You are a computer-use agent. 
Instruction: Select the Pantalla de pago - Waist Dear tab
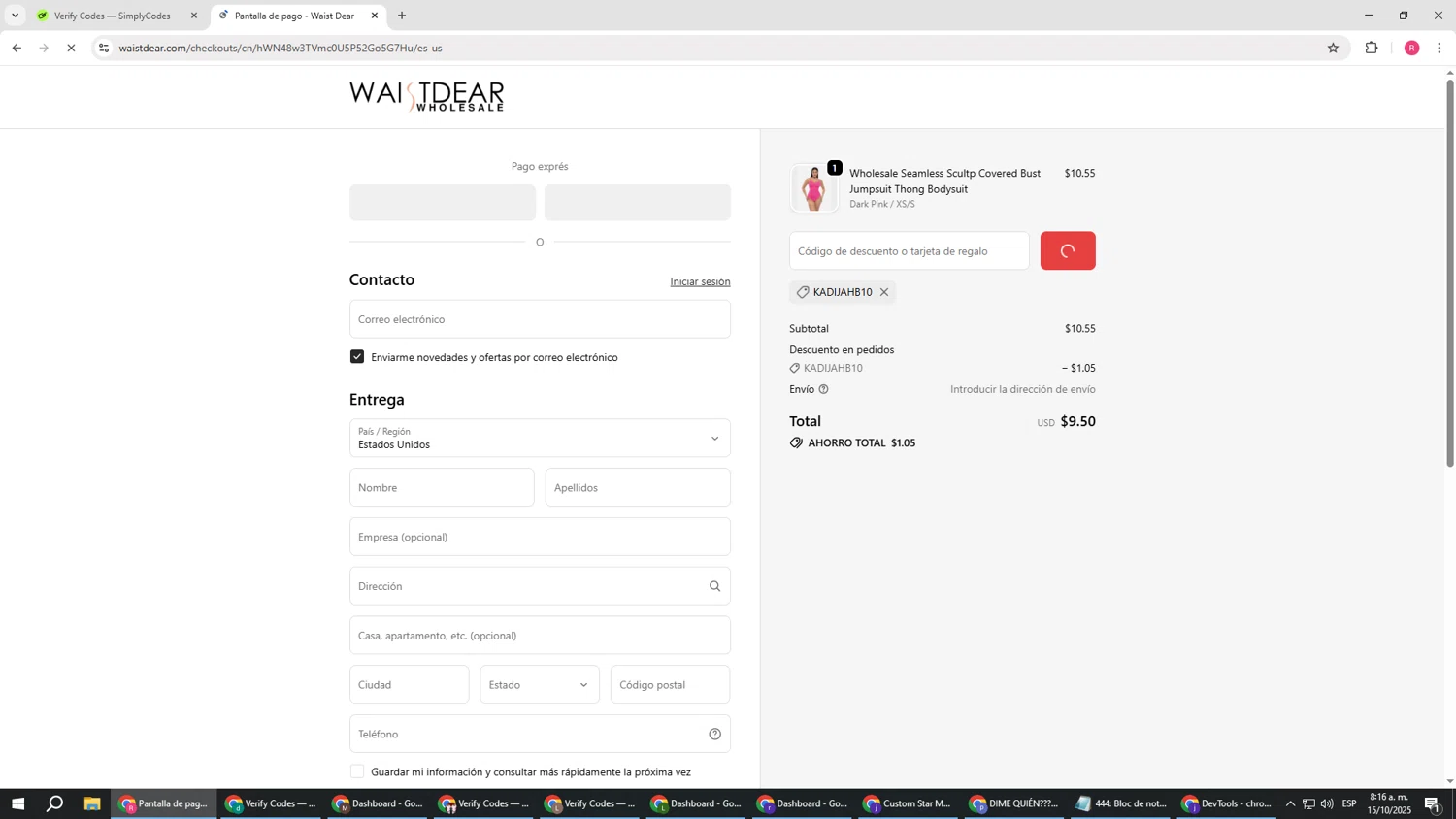click(x=294, y=16)
